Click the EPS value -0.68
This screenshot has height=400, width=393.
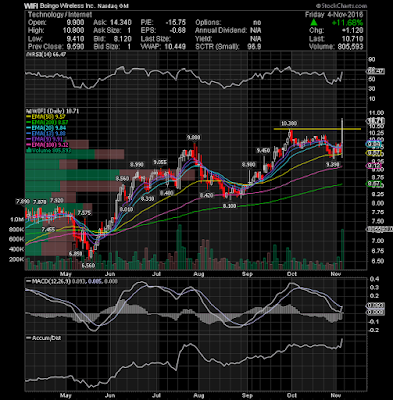coord(178,31)
